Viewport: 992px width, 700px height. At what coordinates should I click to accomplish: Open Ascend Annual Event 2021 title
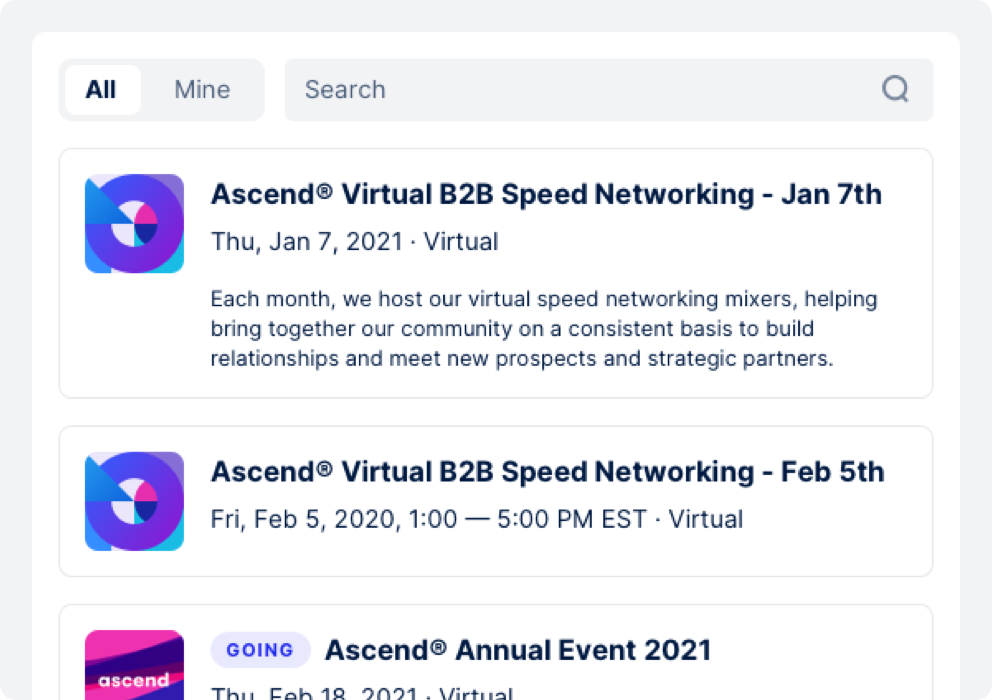tap(518, 650)
